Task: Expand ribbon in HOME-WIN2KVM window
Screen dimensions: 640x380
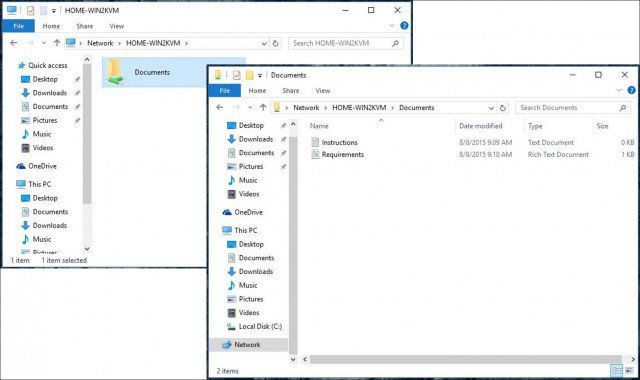Action: [392, 26]
